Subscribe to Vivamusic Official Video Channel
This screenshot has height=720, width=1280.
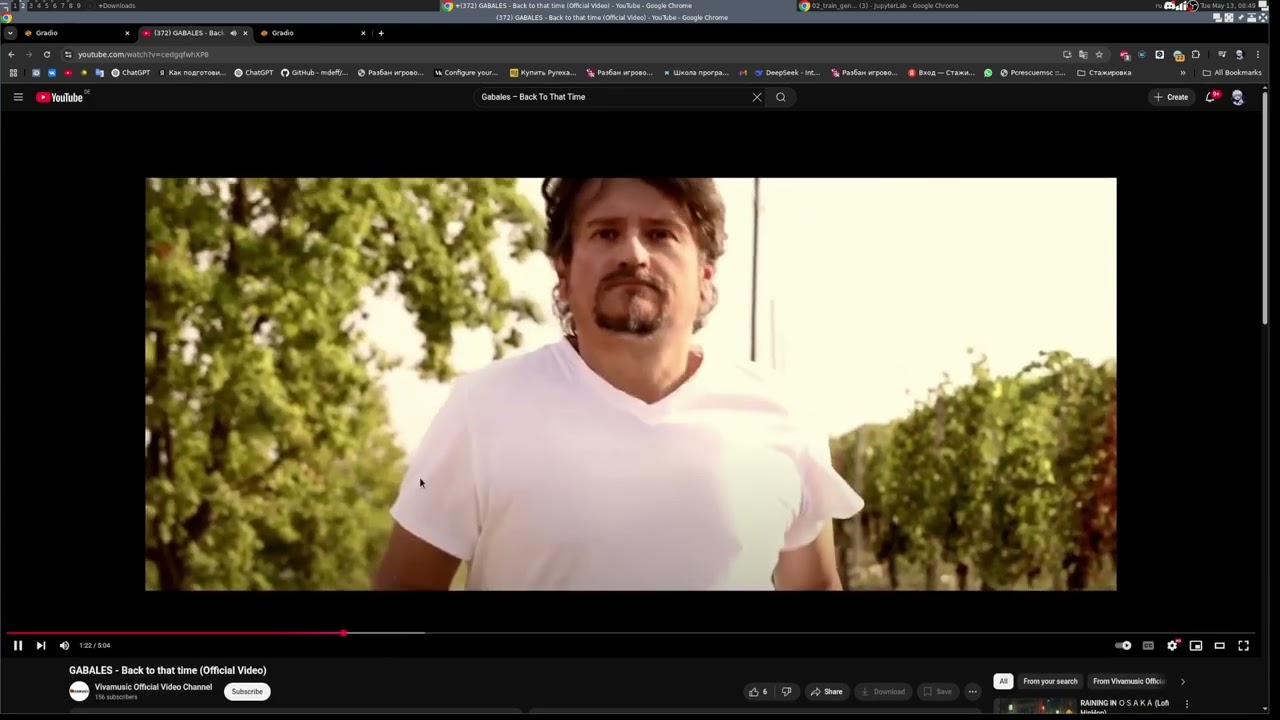tap(247, 691)
